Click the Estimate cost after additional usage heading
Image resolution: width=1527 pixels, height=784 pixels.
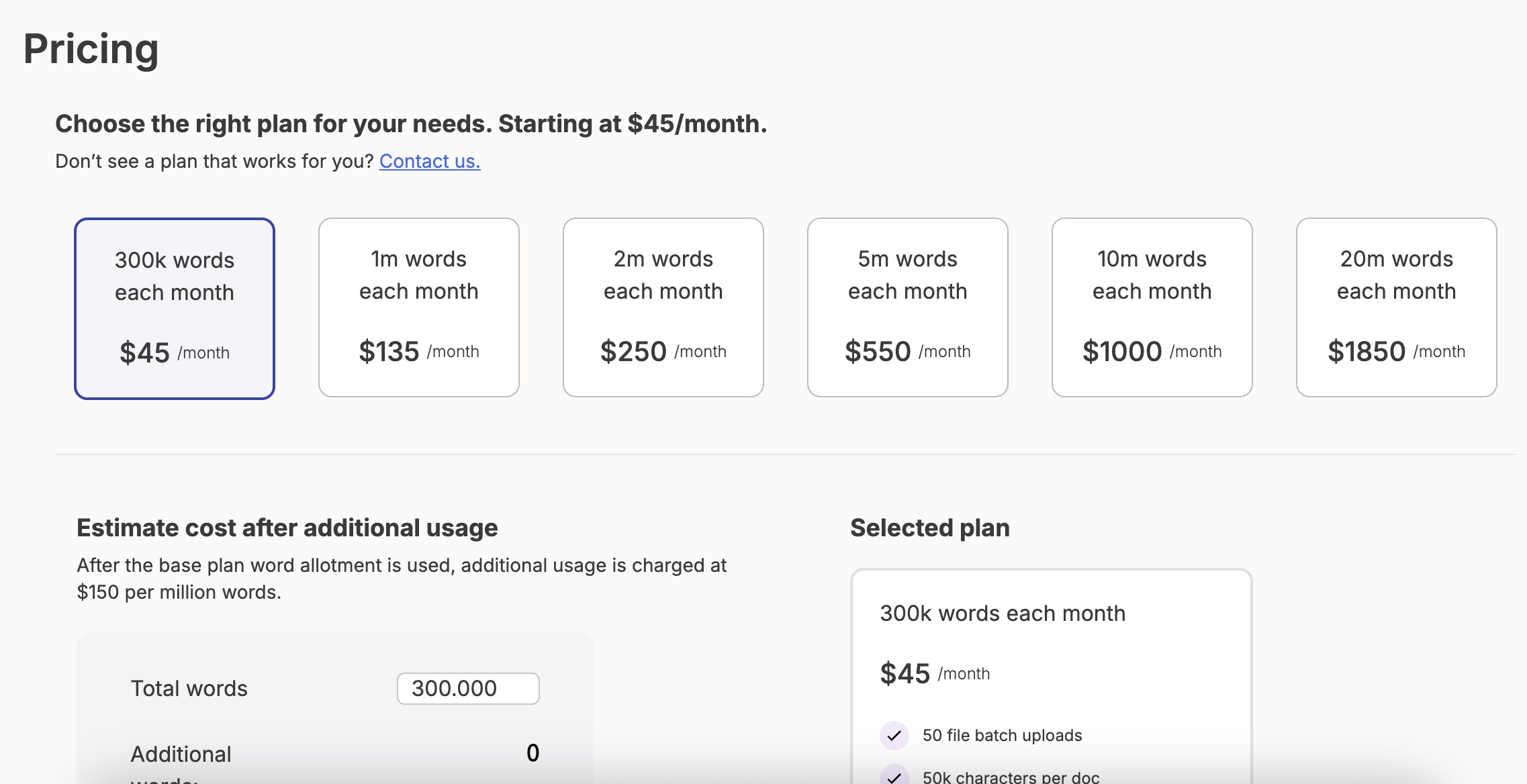(287, 528)
